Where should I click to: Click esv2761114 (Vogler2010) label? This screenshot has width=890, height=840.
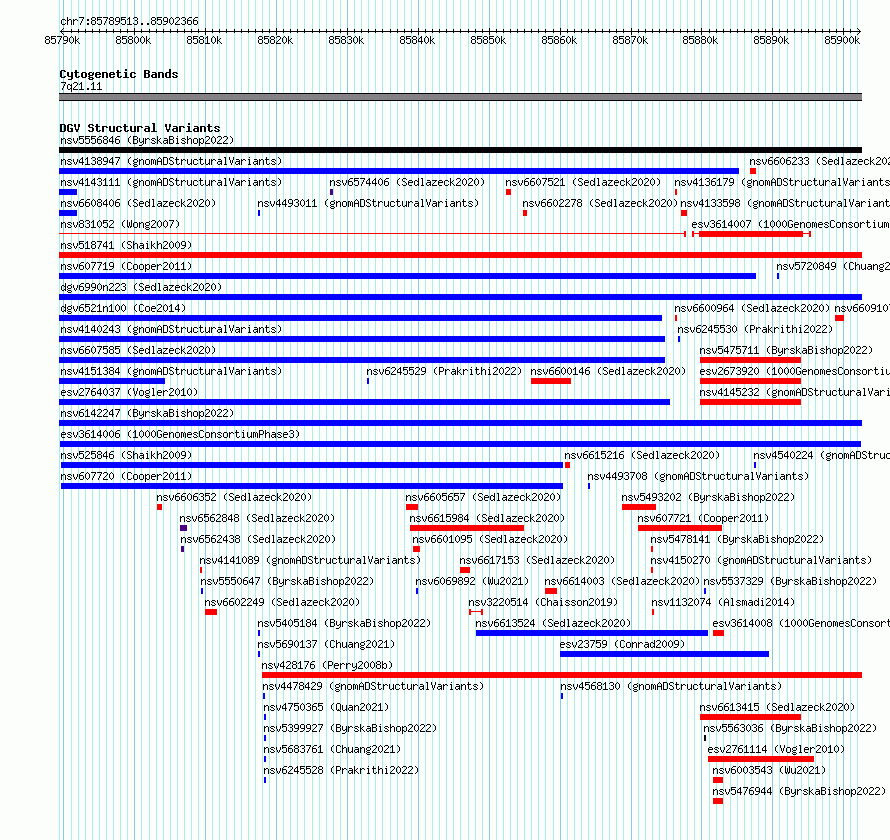tap(776, 749)
